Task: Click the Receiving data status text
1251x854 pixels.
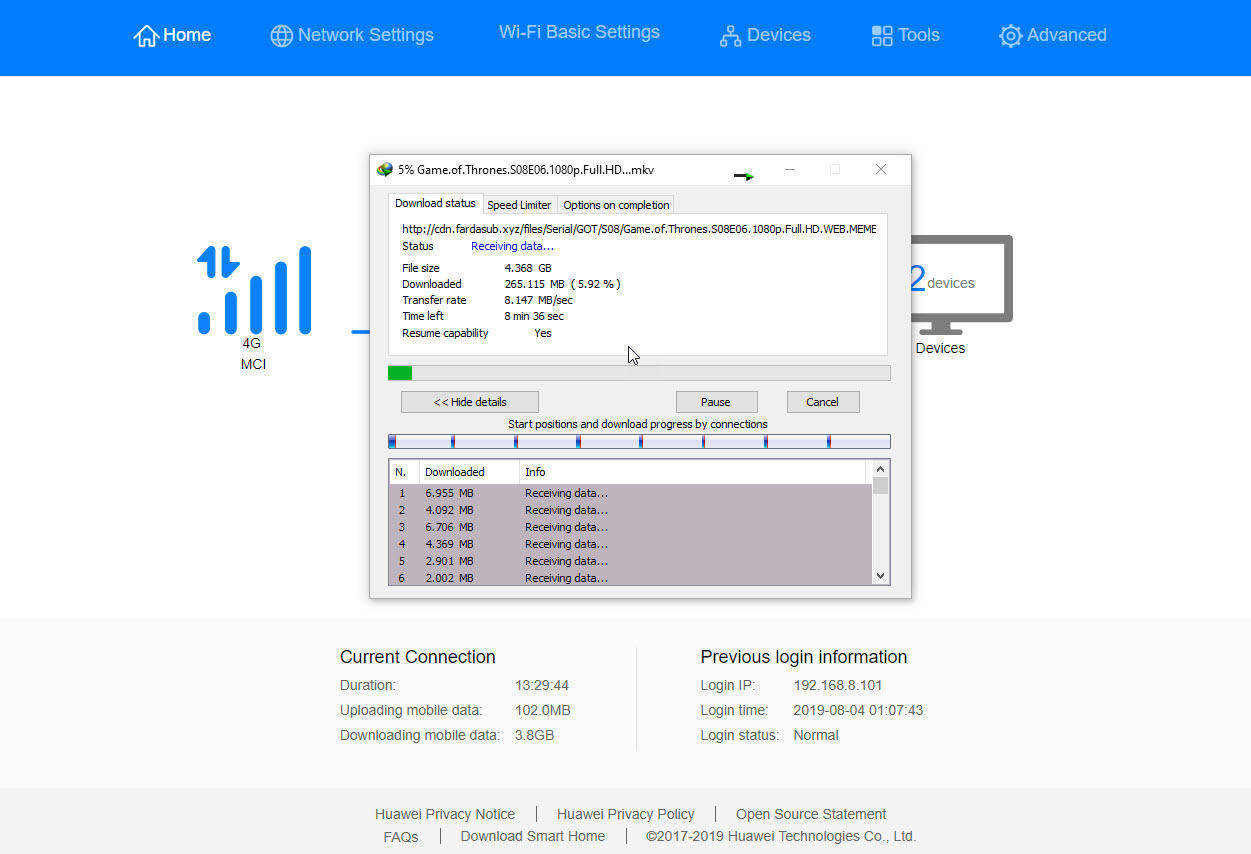Action: pos(512,246)
